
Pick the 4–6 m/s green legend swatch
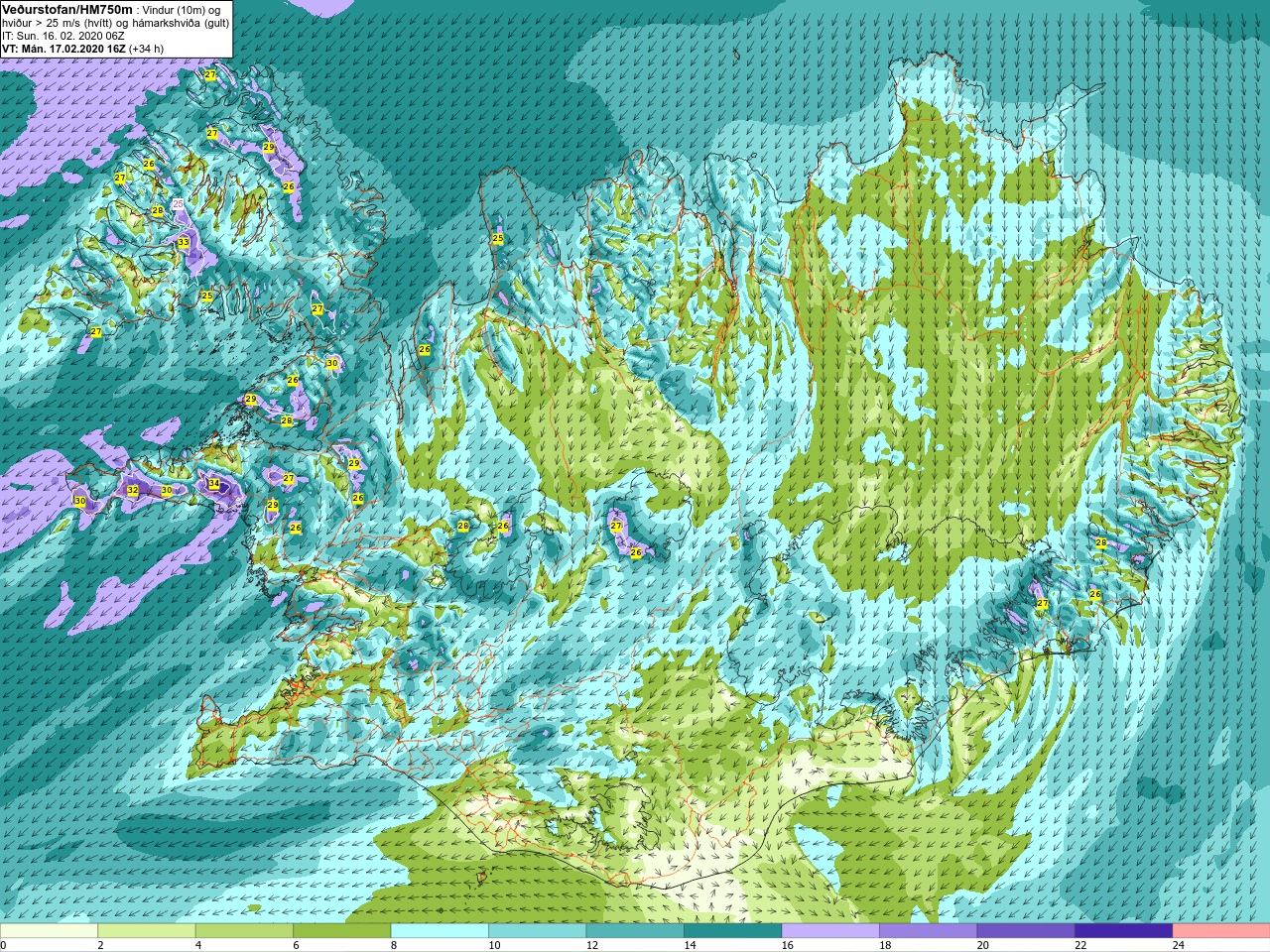coord(244,931)
